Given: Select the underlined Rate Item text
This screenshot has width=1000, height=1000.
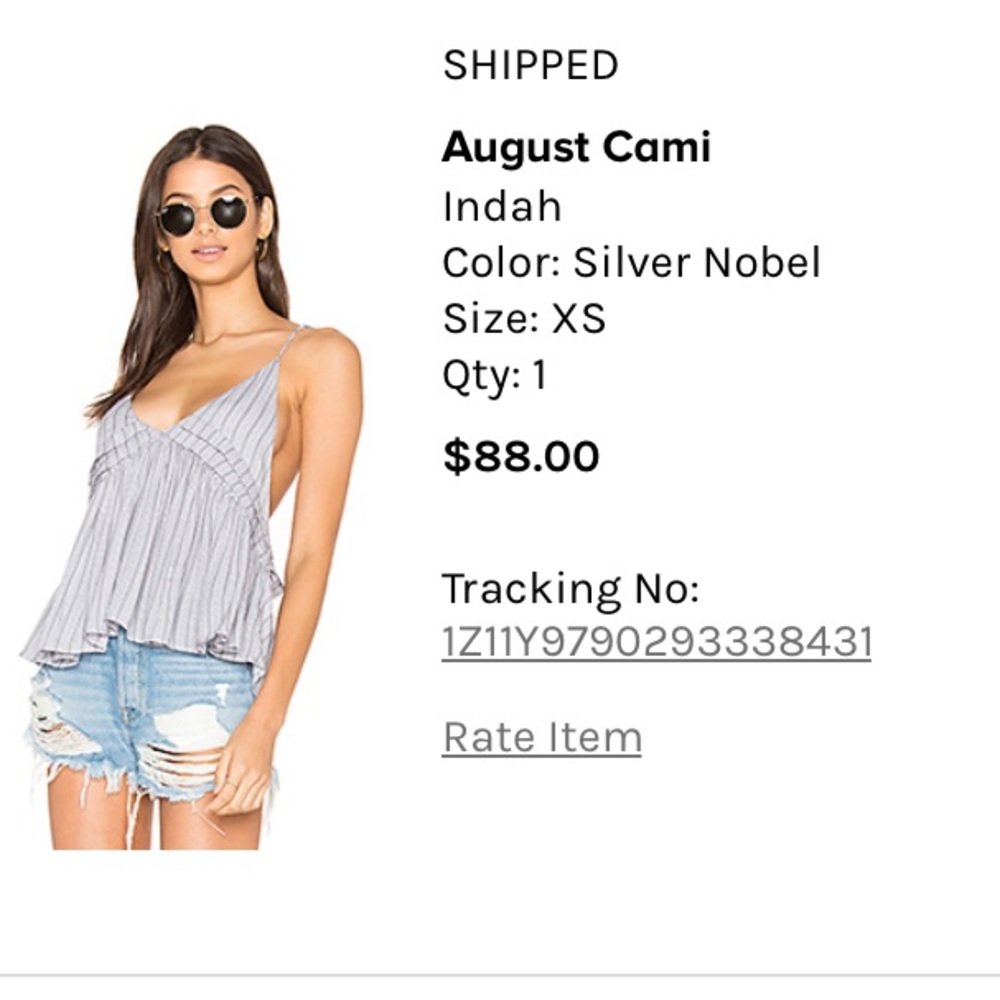Looking at the screenshot, I should tap(541, 736).
